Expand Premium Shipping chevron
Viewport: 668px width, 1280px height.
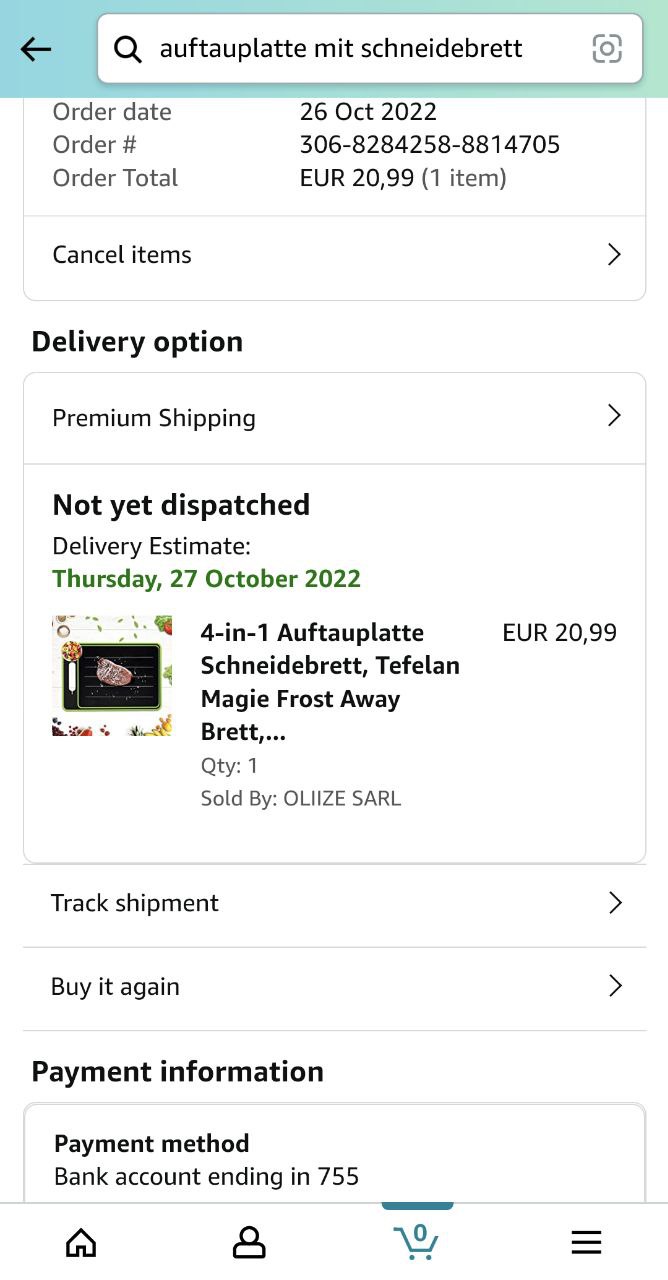(x=614, y=416)
